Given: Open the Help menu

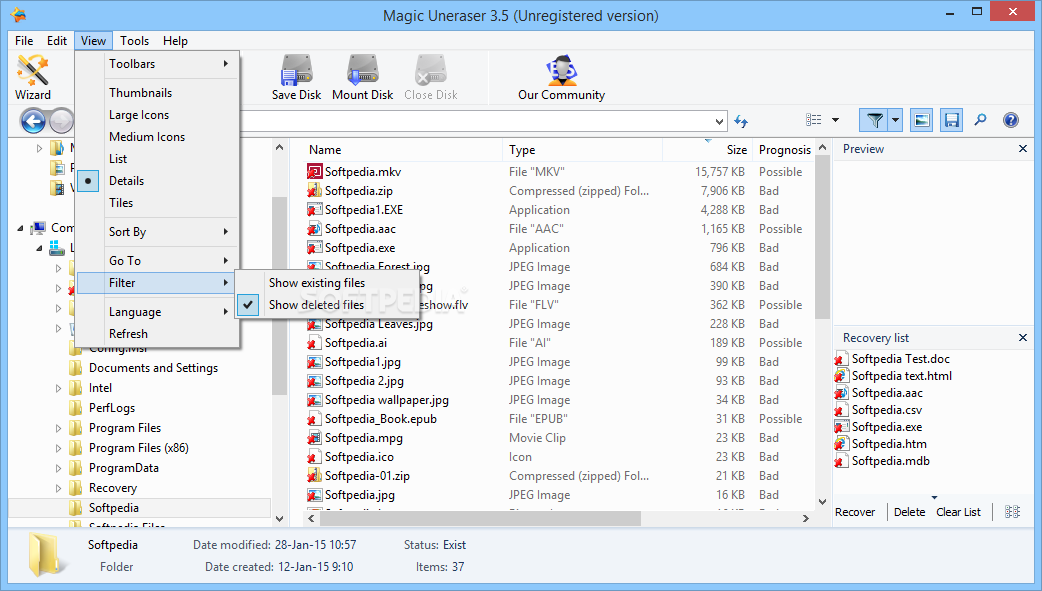Looking at the screenshot, I should coord(175,41).
